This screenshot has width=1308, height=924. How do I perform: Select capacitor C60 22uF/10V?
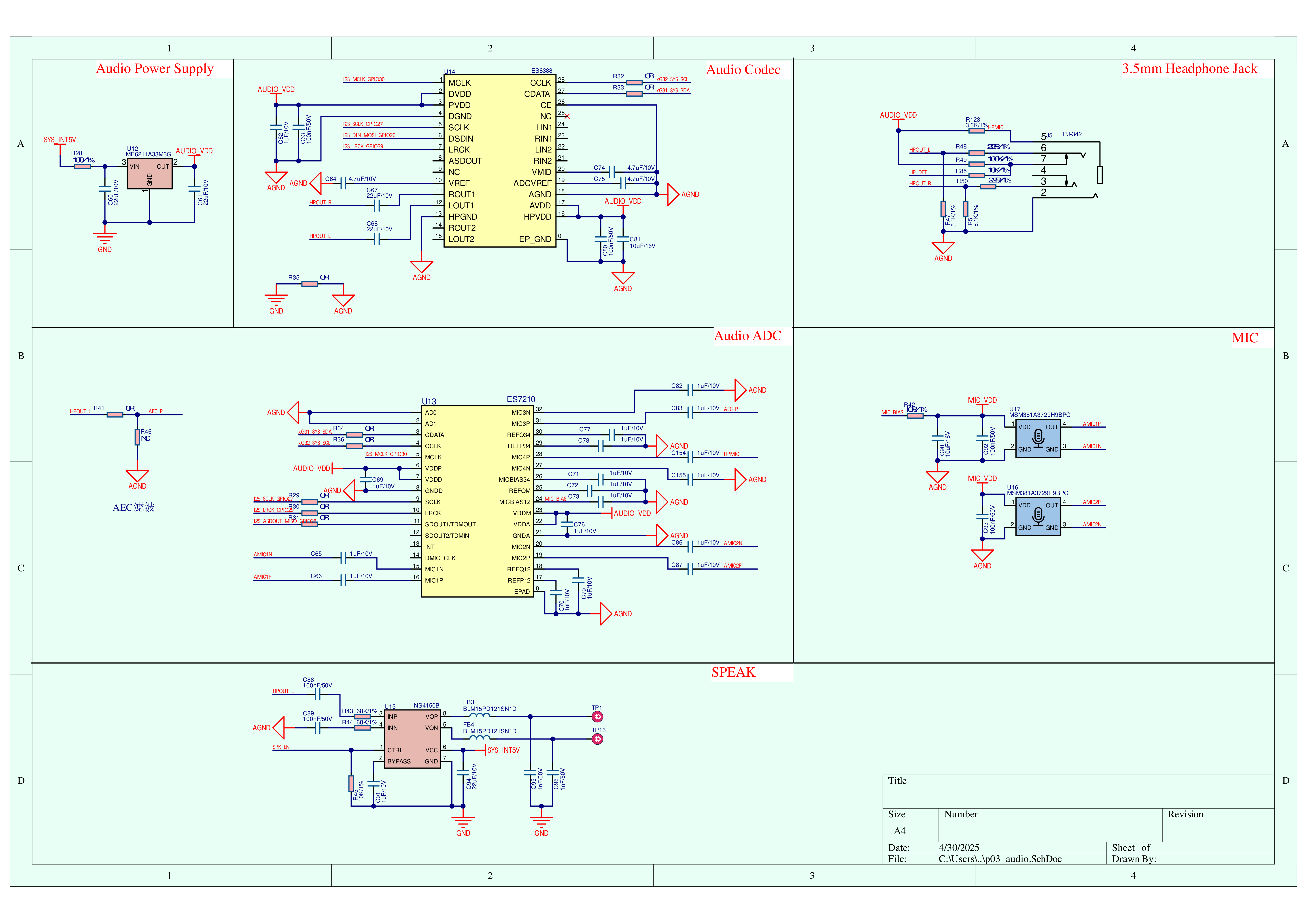click(105, 189)
